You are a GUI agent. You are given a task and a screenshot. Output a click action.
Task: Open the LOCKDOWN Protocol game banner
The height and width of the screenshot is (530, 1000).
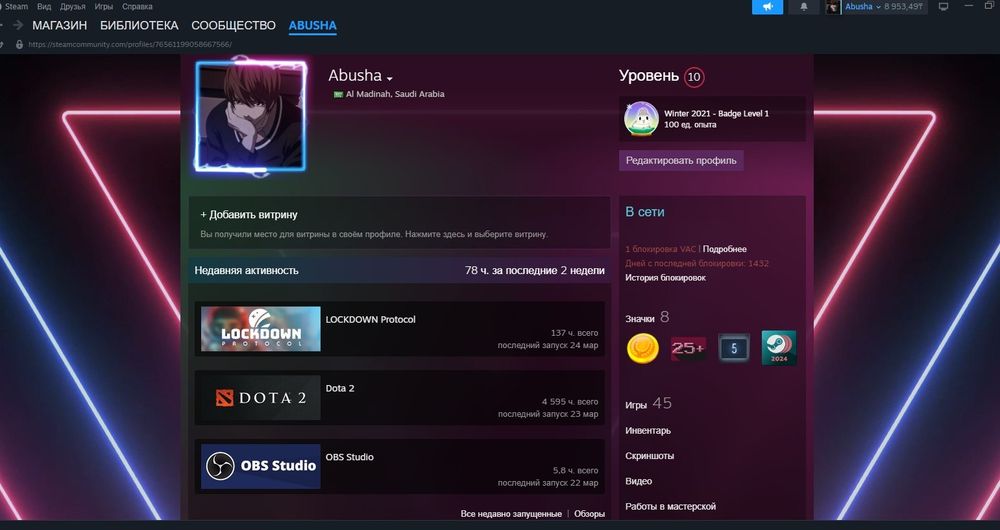point(260,328)
